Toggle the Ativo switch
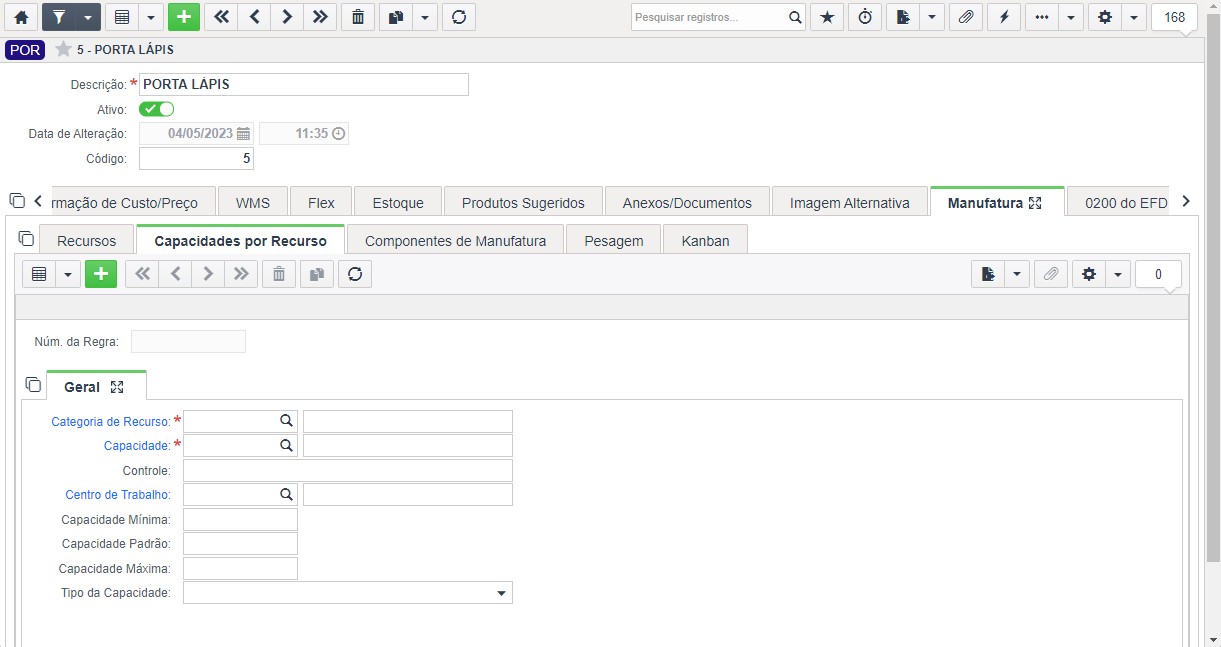 [156, 109]
